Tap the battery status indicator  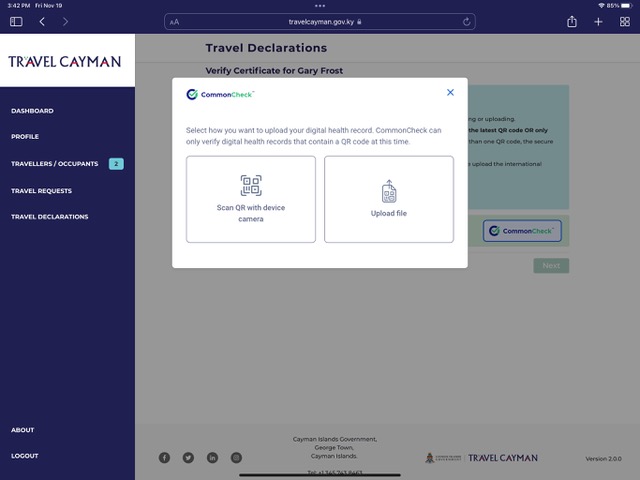coord(626,6)
